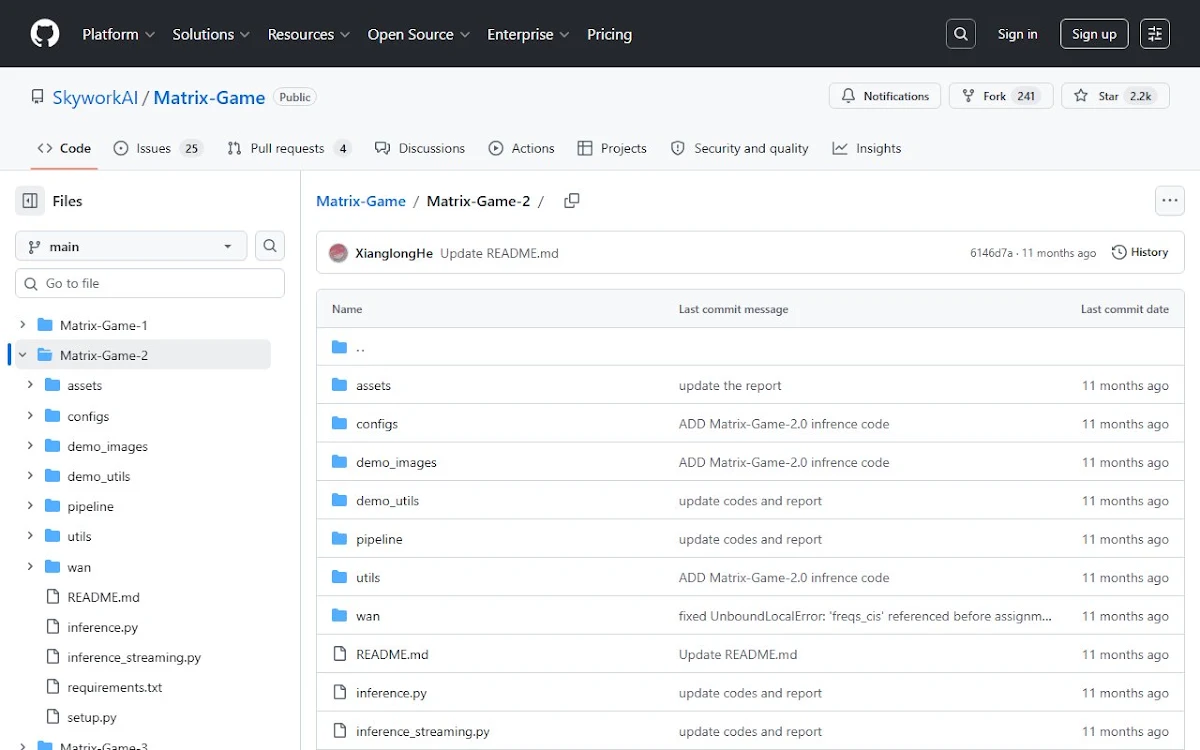Click inference.py file icon in sidebar tree

pyautogui.click(x=53, y=627)
